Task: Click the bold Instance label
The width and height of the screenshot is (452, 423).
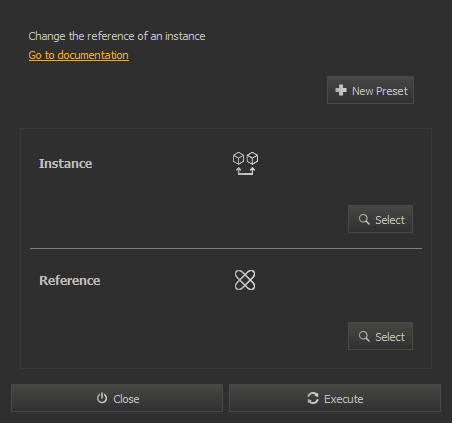Action: (x=66, y=164)
